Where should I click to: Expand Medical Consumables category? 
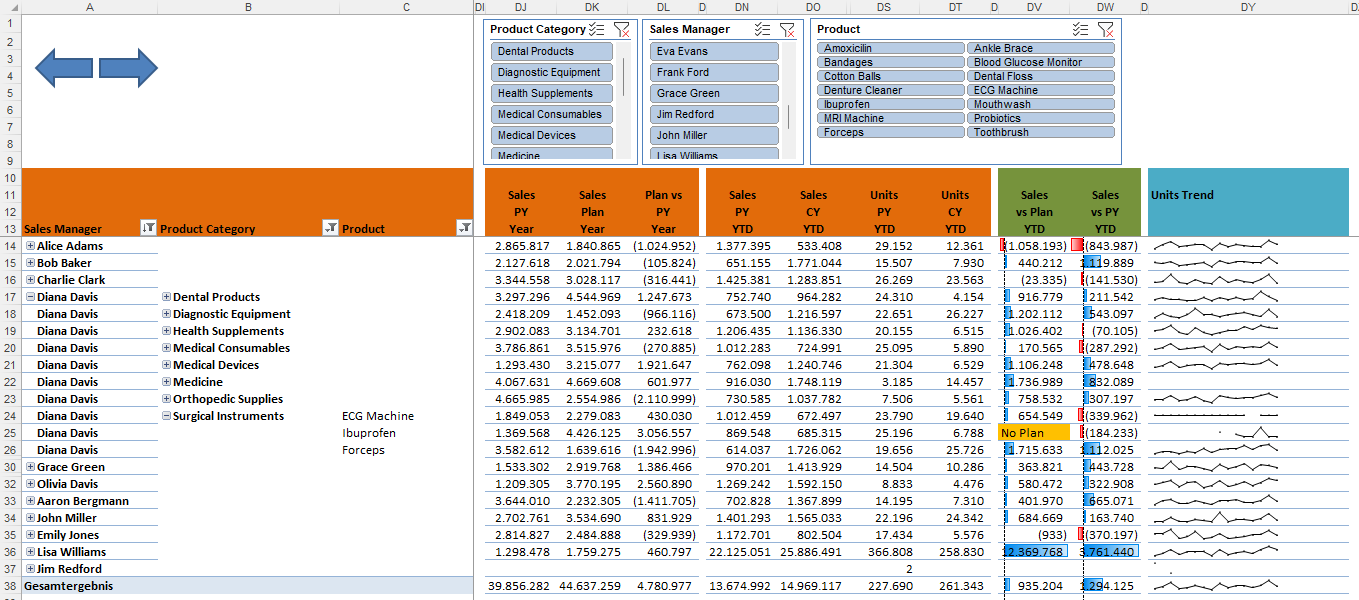click(166, 348)
